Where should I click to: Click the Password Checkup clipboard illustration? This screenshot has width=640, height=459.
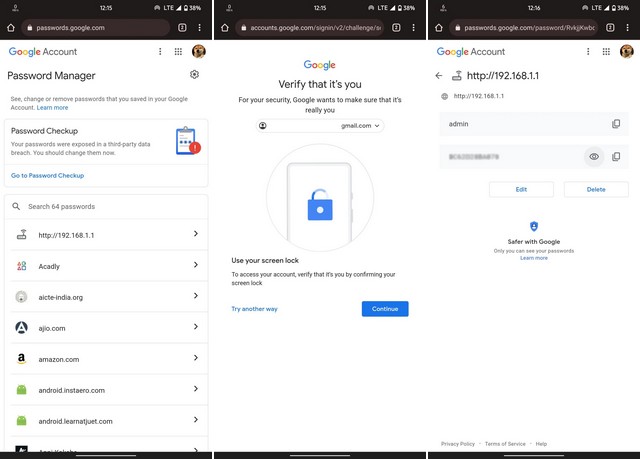(x=188, y=141)
